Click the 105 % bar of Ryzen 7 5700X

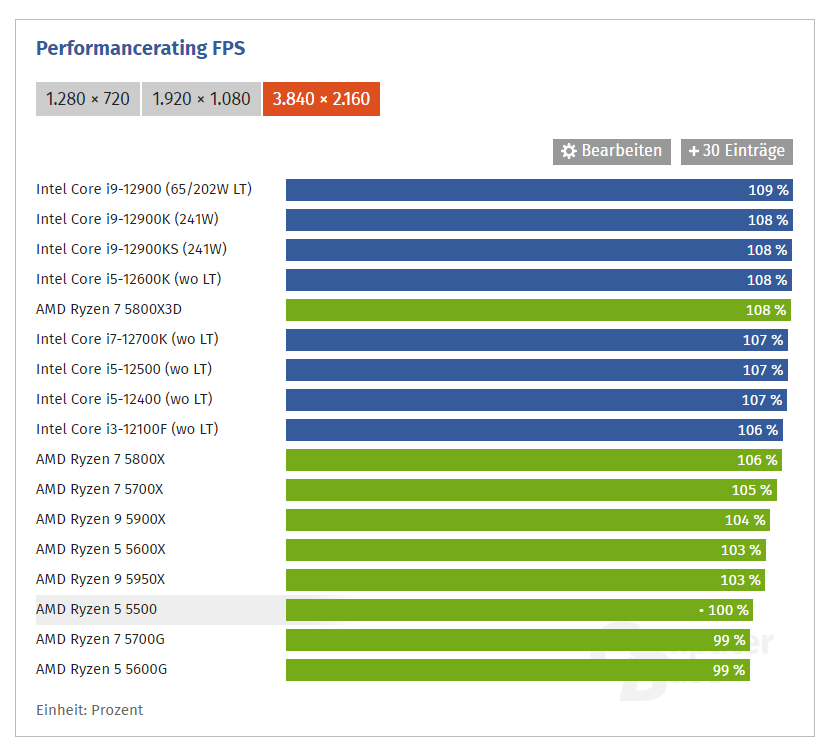(x=531, y=490)
